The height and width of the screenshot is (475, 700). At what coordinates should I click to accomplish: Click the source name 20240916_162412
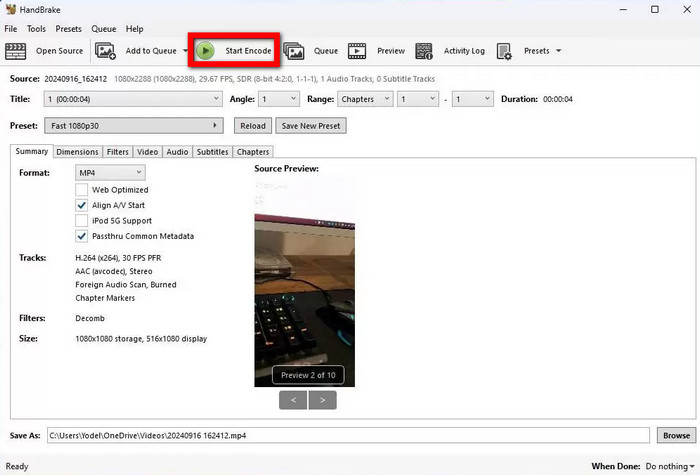(x=75, y=79)
